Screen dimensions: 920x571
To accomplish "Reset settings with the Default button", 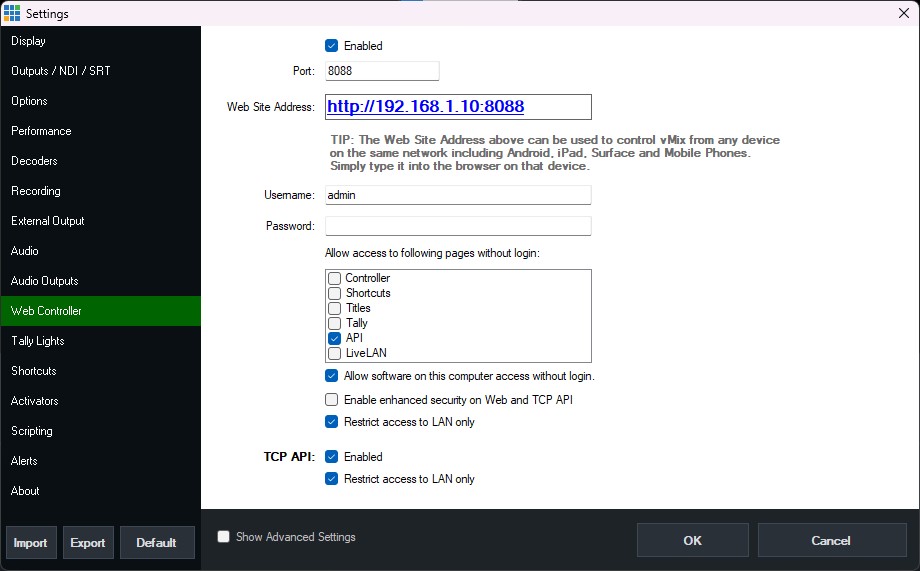I will click(157, 543).
